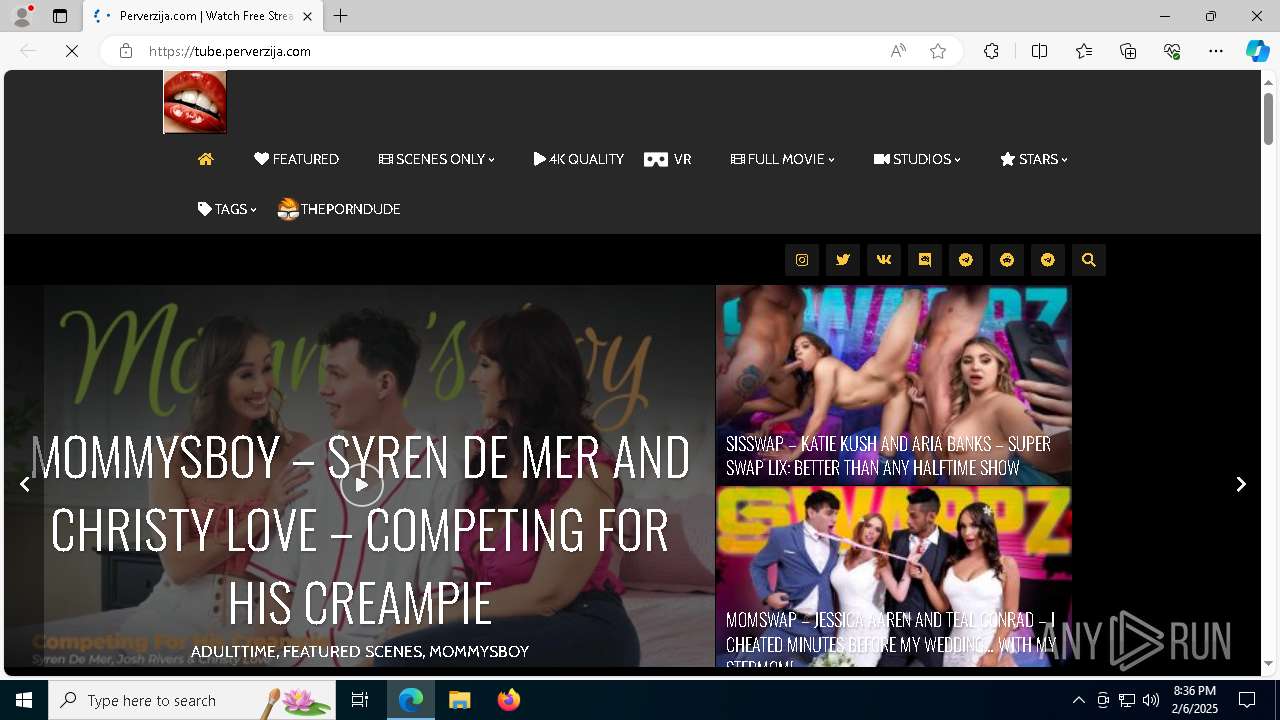This screenshot has height=720, width=1280.
Task: Click the red lips site logo
Action: [x=195, y=102]
